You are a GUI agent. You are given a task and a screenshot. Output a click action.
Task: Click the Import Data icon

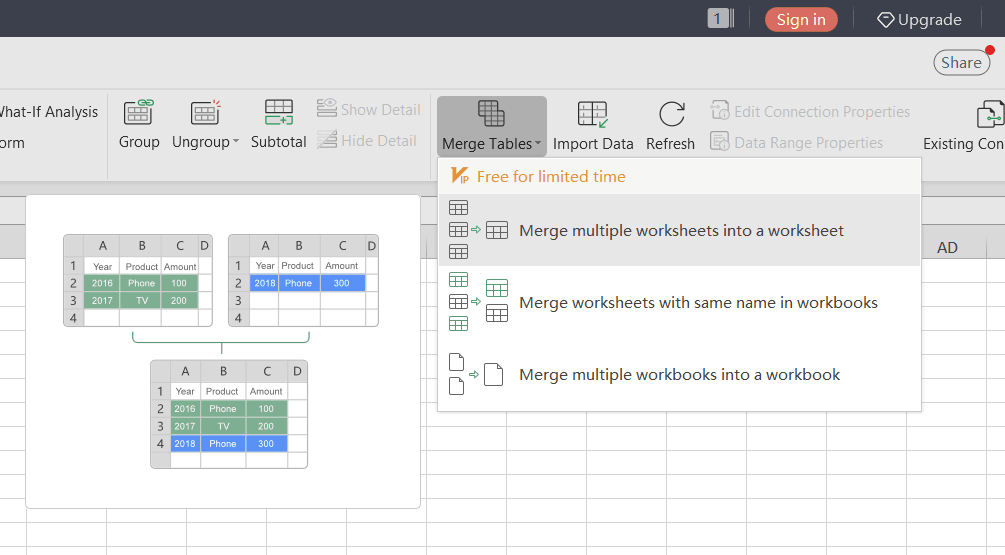[592, 114]
